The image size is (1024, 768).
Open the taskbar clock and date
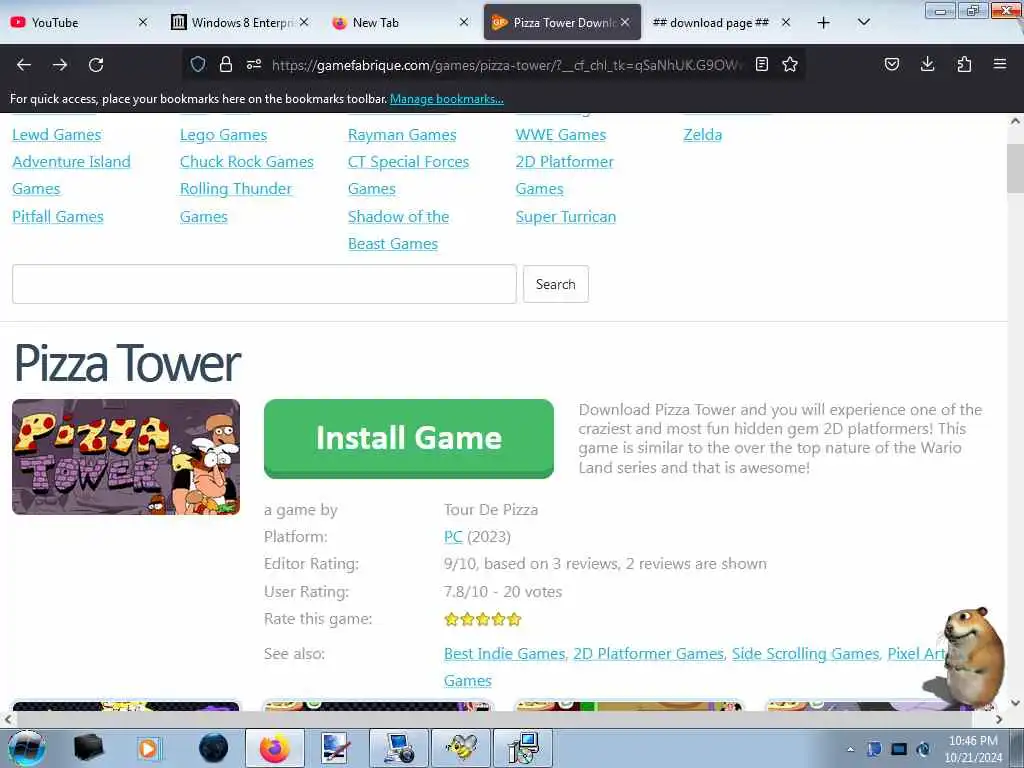[973, 749]
